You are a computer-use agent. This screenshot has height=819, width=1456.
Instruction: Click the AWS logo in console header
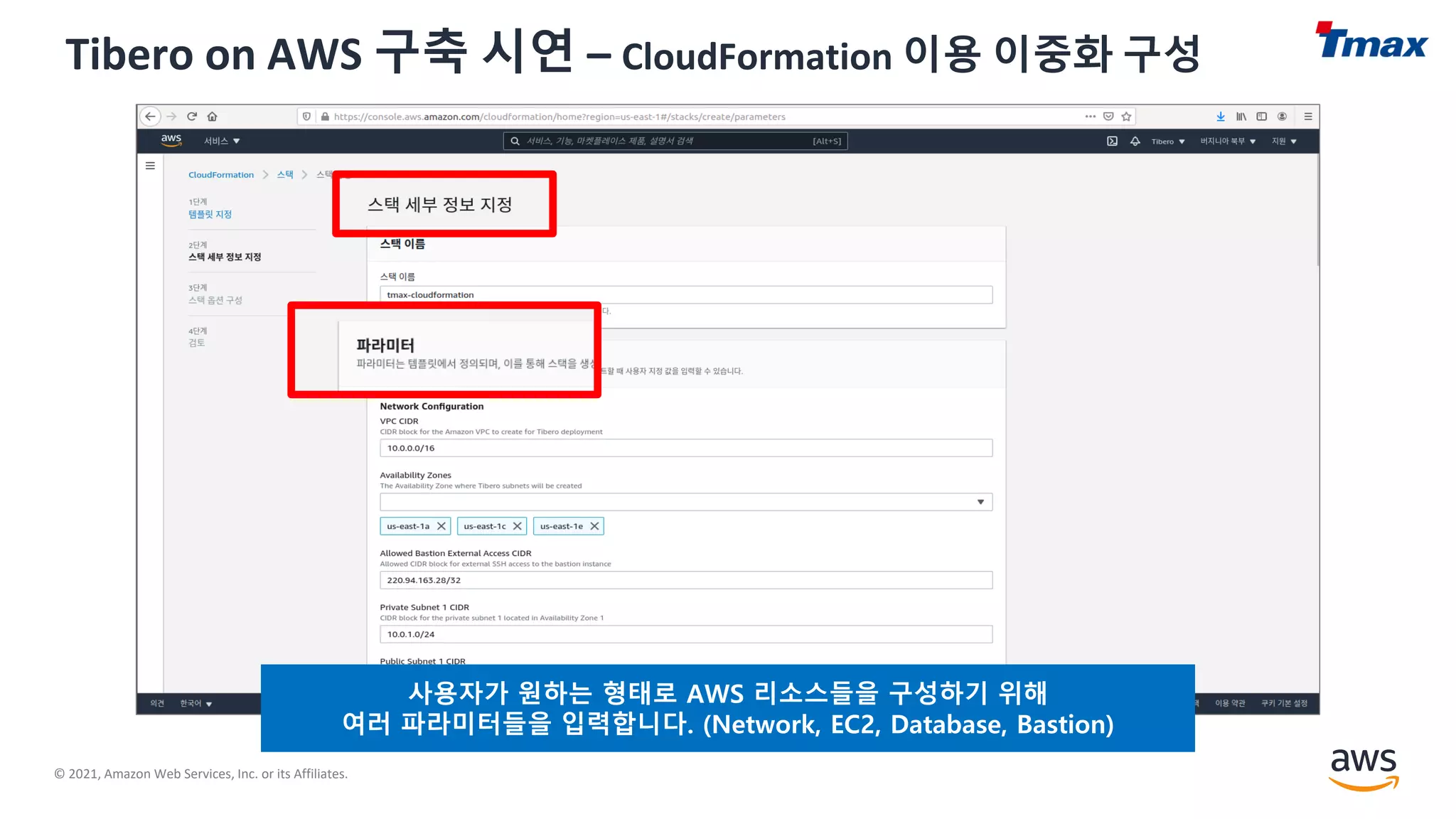click(171, 141)
